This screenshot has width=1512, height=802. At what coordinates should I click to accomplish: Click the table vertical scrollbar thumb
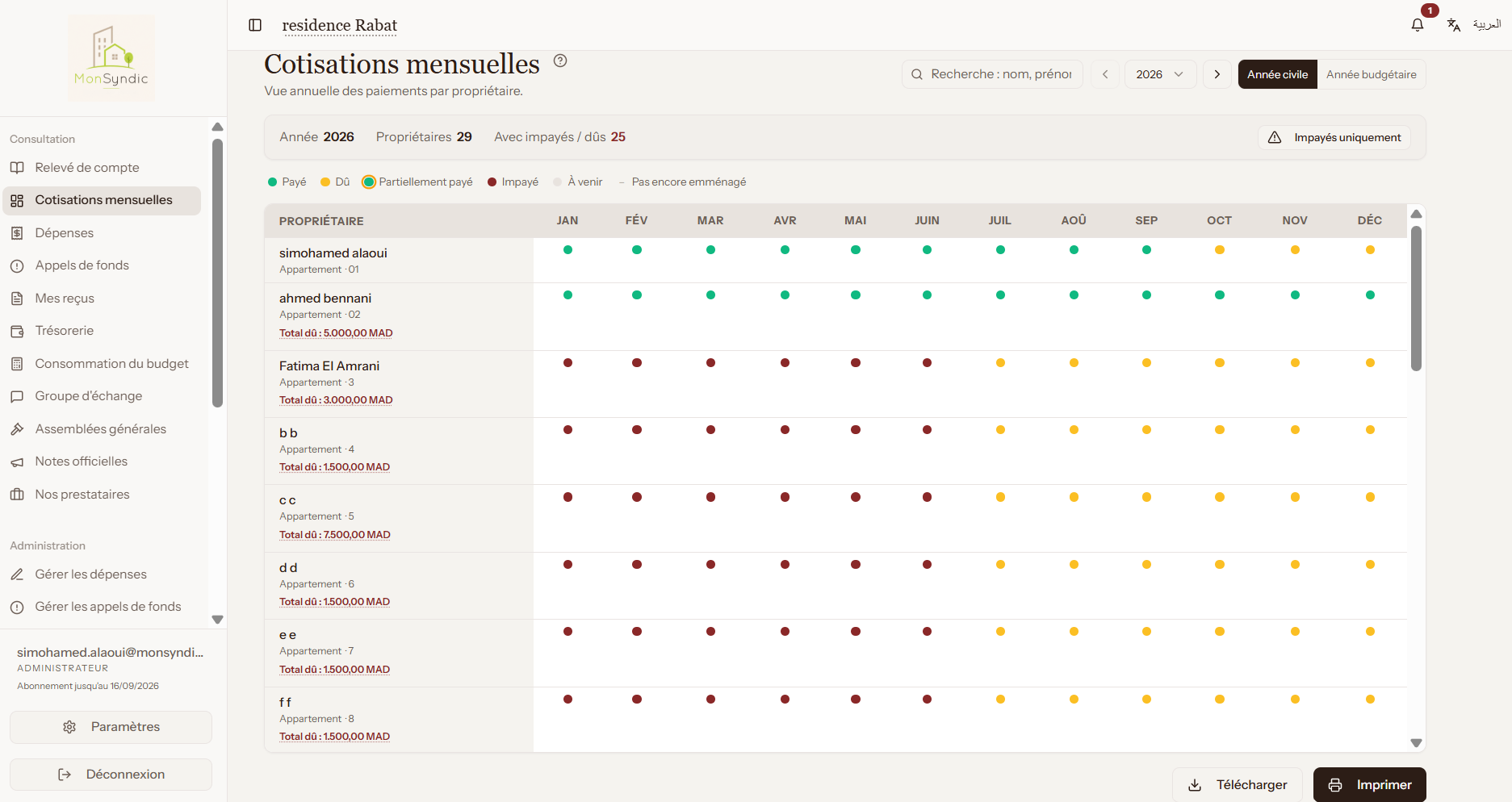coord(1416,299)
